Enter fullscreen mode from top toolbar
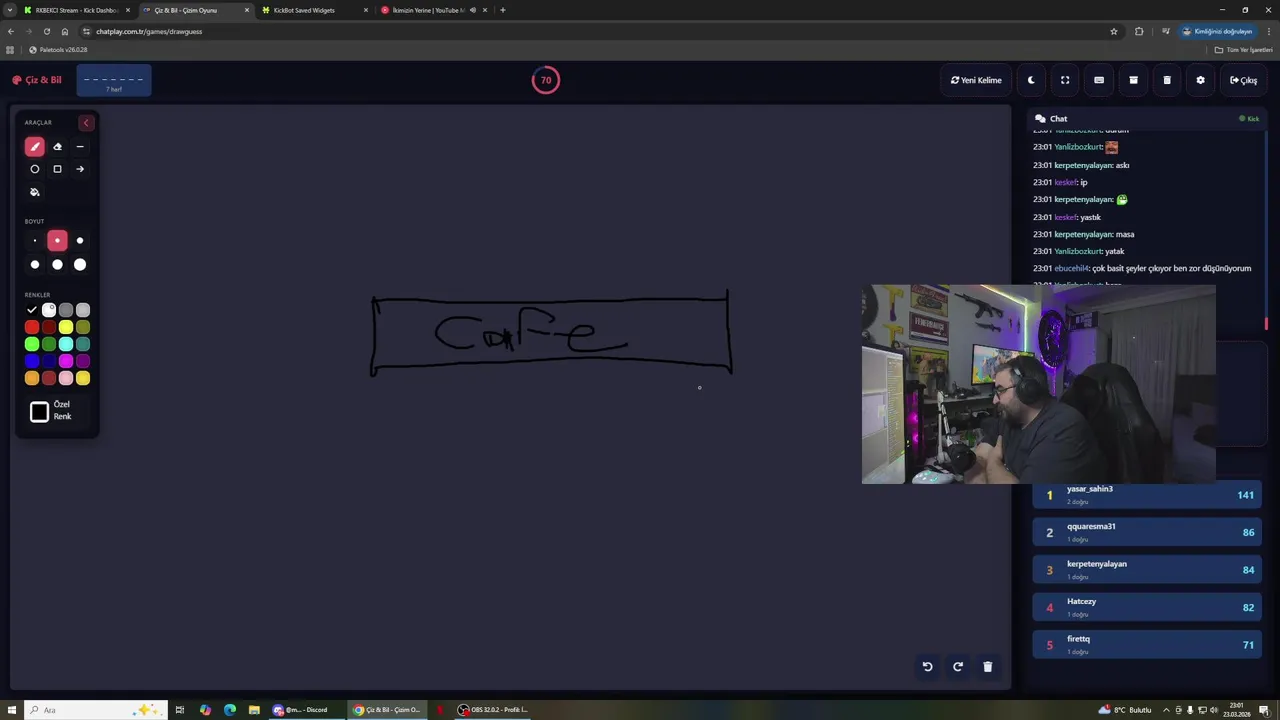This screenshot has height=720, width=1280. [1065, 80]
